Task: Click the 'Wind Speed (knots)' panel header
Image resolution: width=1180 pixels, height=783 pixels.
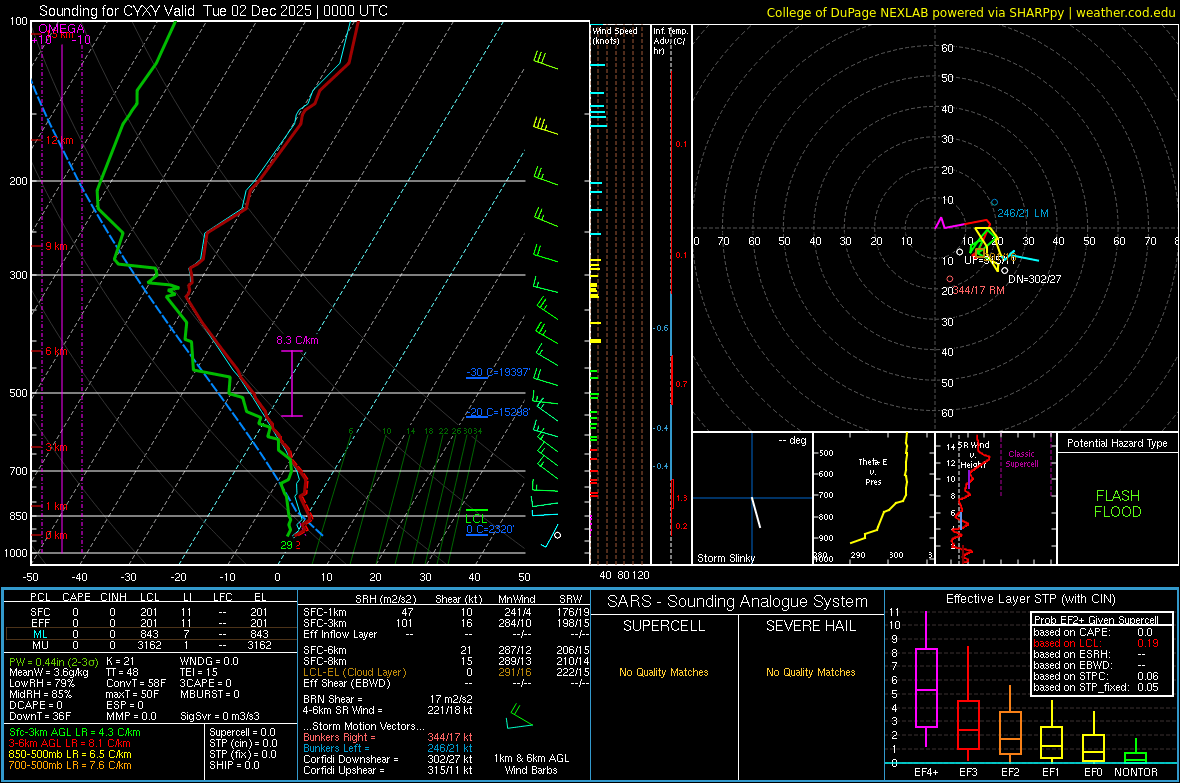Action: 615,35
